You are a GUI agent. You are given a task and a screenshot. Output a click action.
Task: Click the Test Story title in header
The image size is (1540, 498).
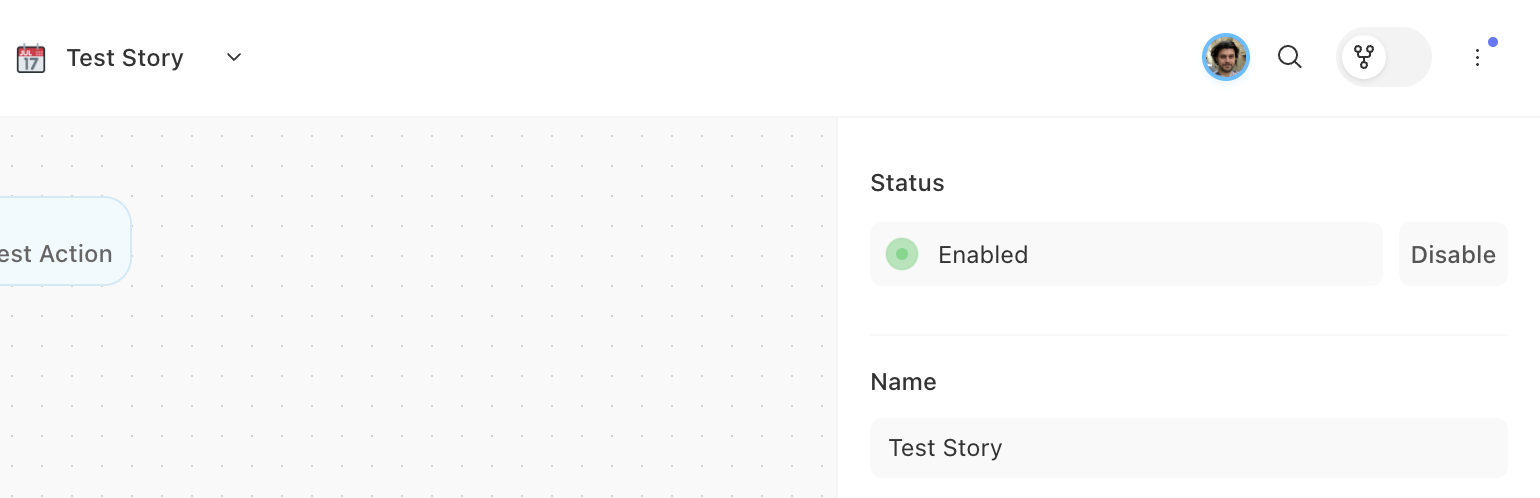(x=125, y=58)
